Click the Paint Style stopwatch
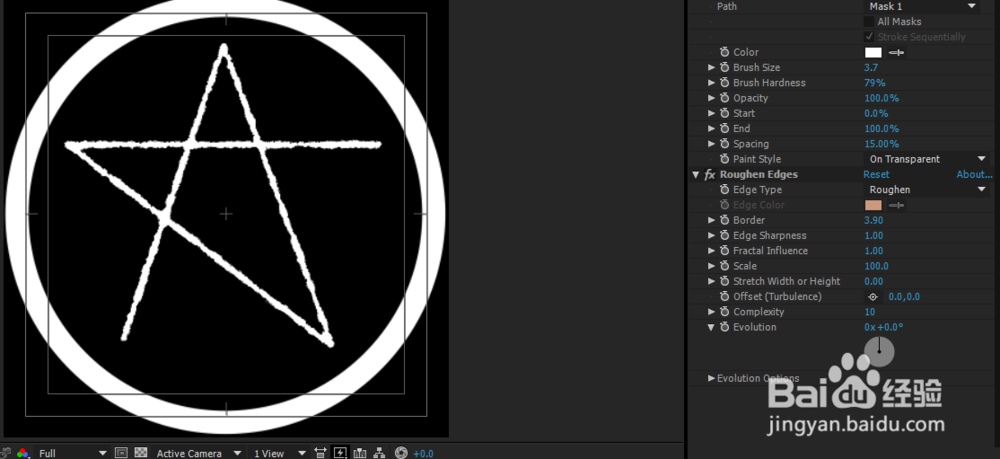Viewport: 1000px width, 459px height. pos(724,159)
